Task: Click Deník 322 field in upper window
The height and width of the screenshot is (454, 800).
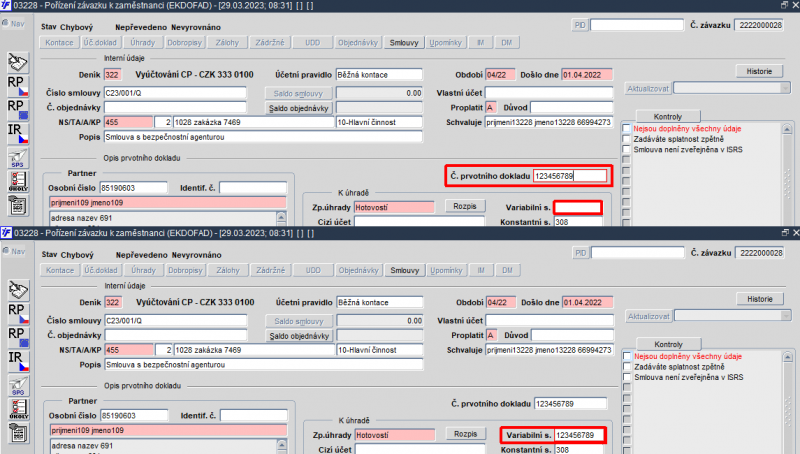Action: click(x=113, y=74)
